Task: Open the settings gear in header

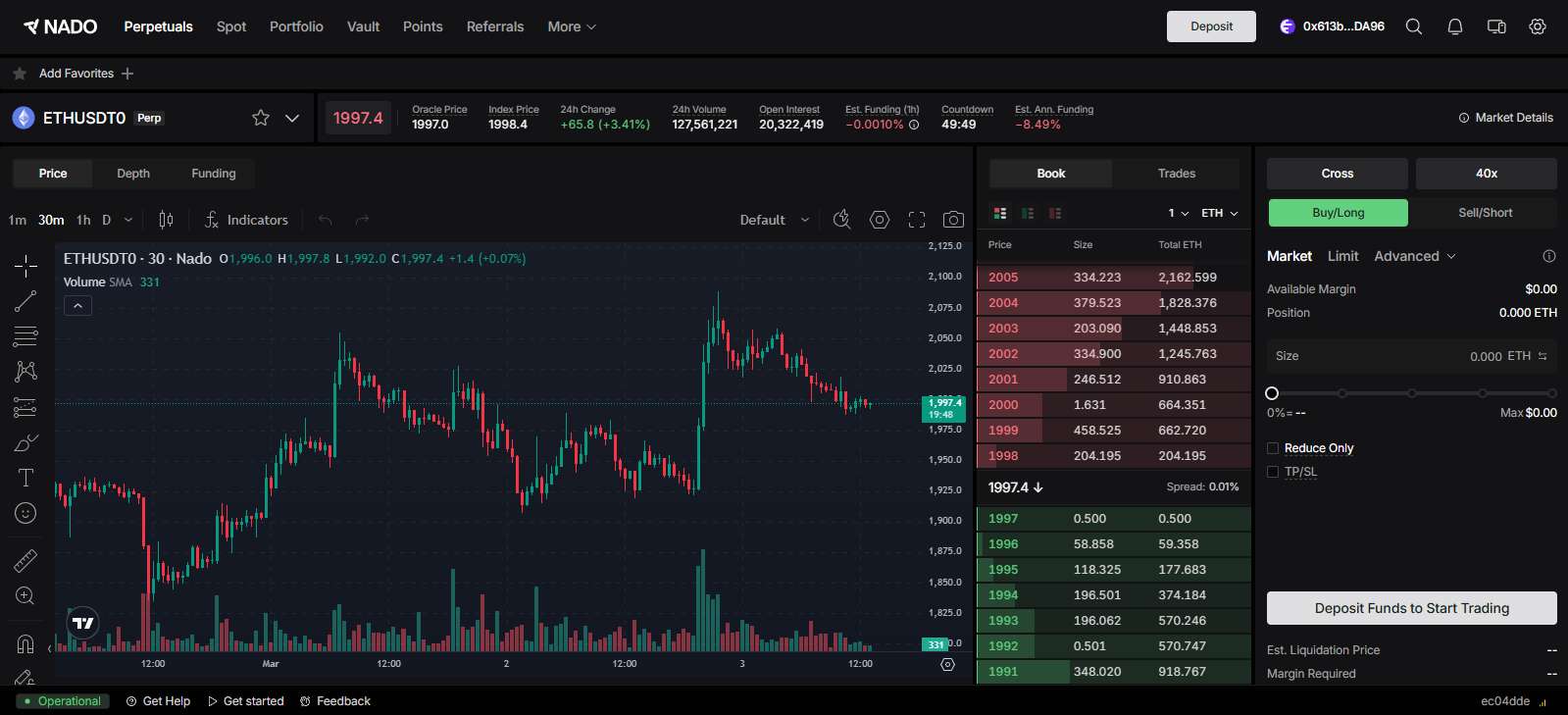Action: pos(1538,26)
